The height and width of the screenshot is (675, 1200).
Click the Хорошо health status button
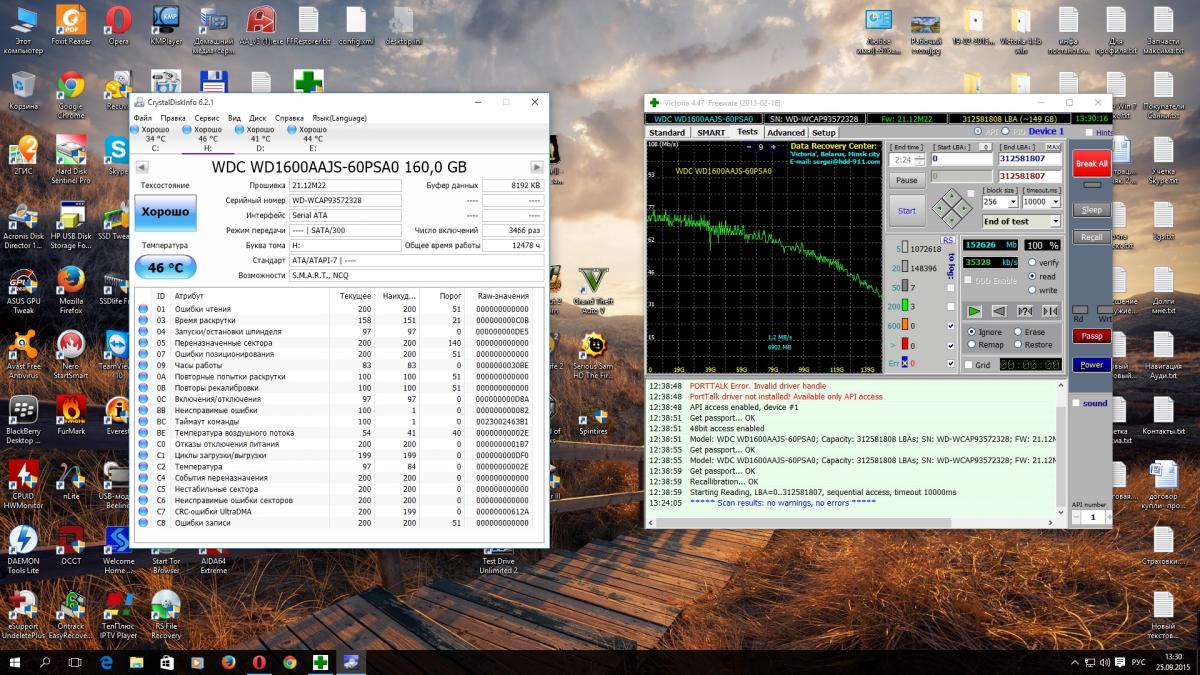(x=165, y=213)
